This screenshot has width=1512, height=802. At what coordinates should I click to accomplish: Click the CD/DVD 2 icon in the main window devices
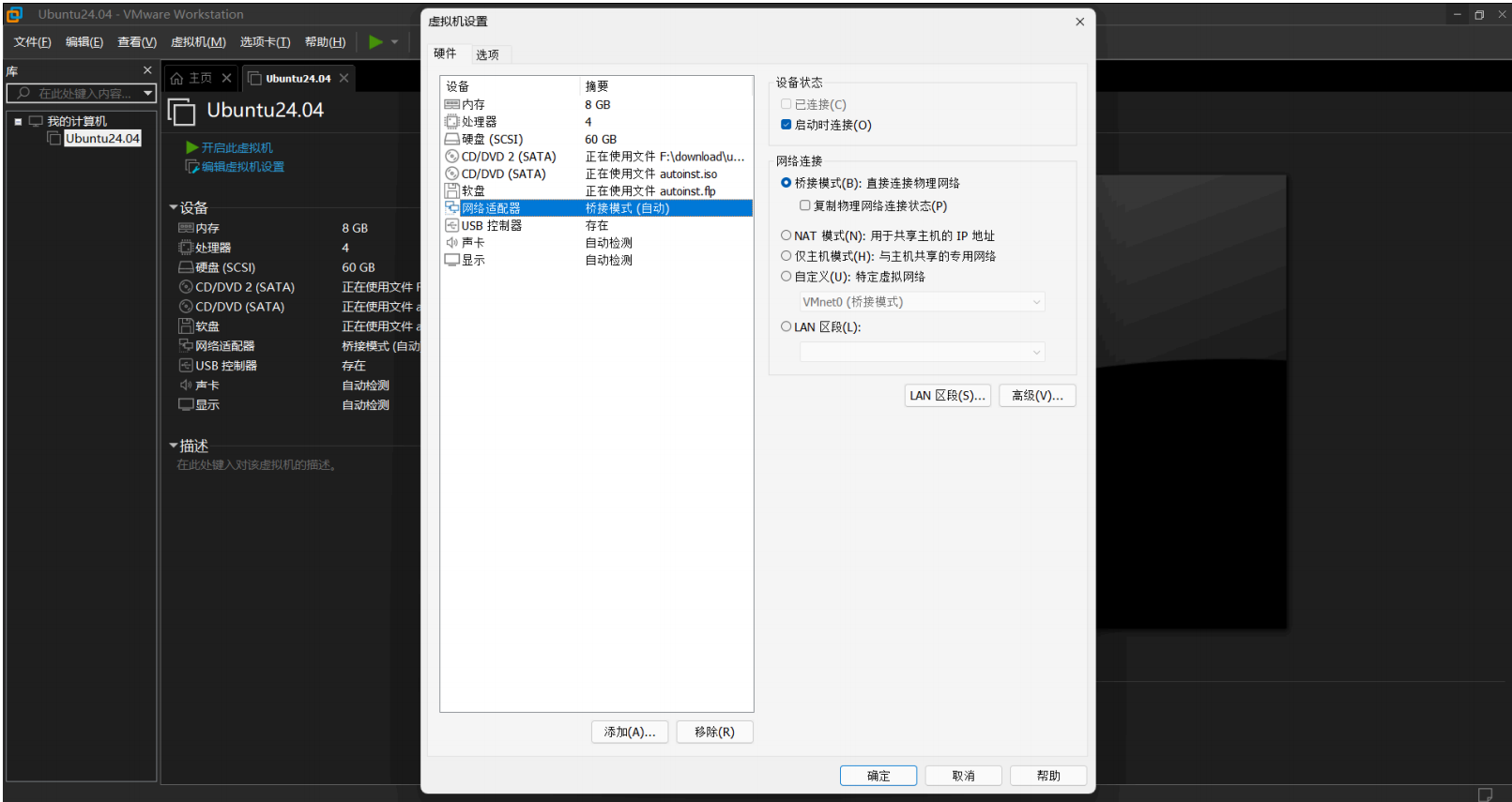coord(186,287)
